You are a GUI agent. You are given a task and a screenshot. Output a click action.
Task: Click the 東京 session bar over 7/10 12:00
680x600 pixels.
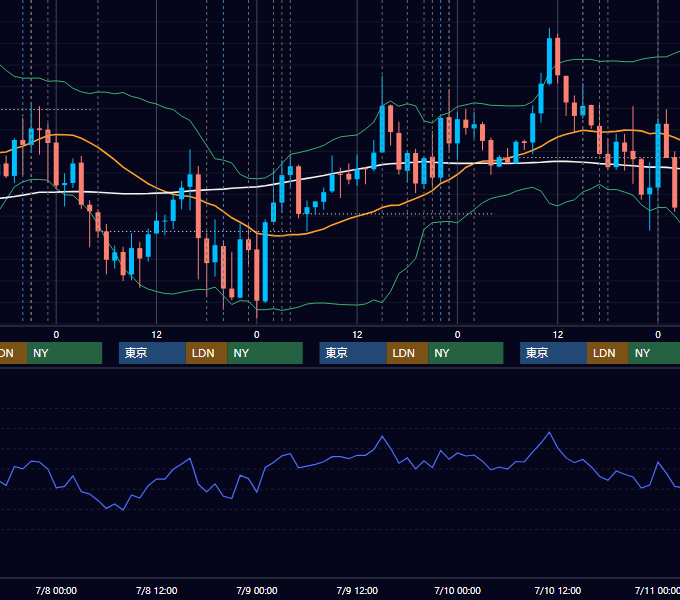click(x=553, y=353)
